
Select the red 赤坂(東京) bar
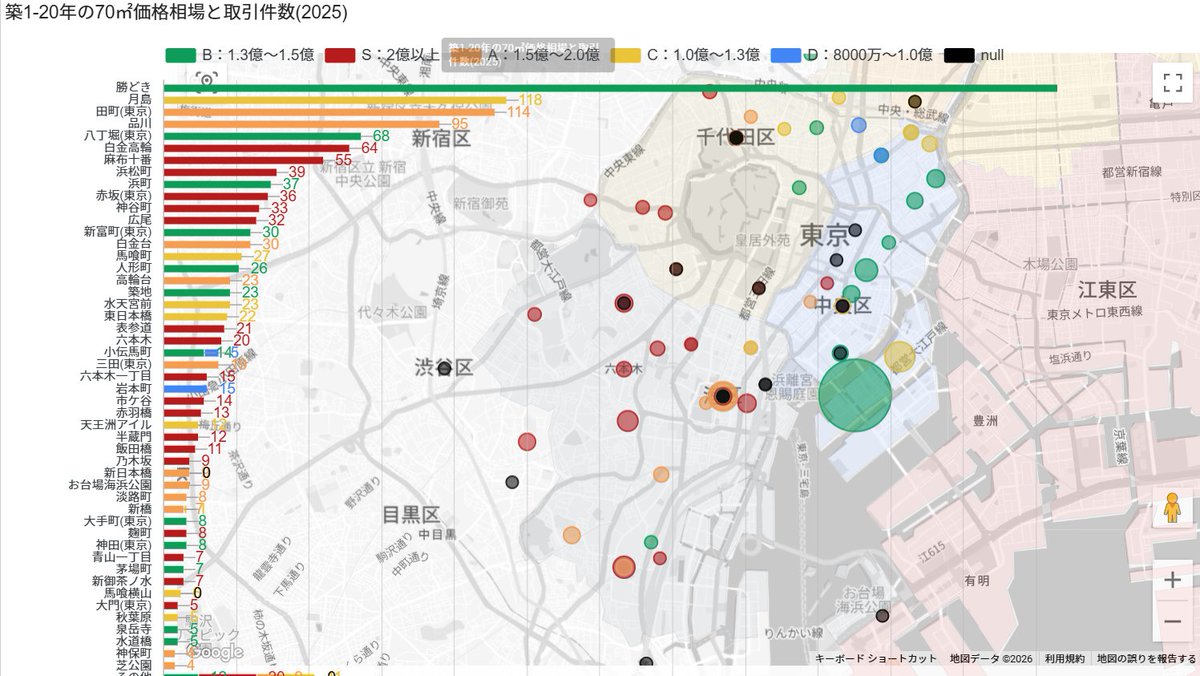point(216,196)
